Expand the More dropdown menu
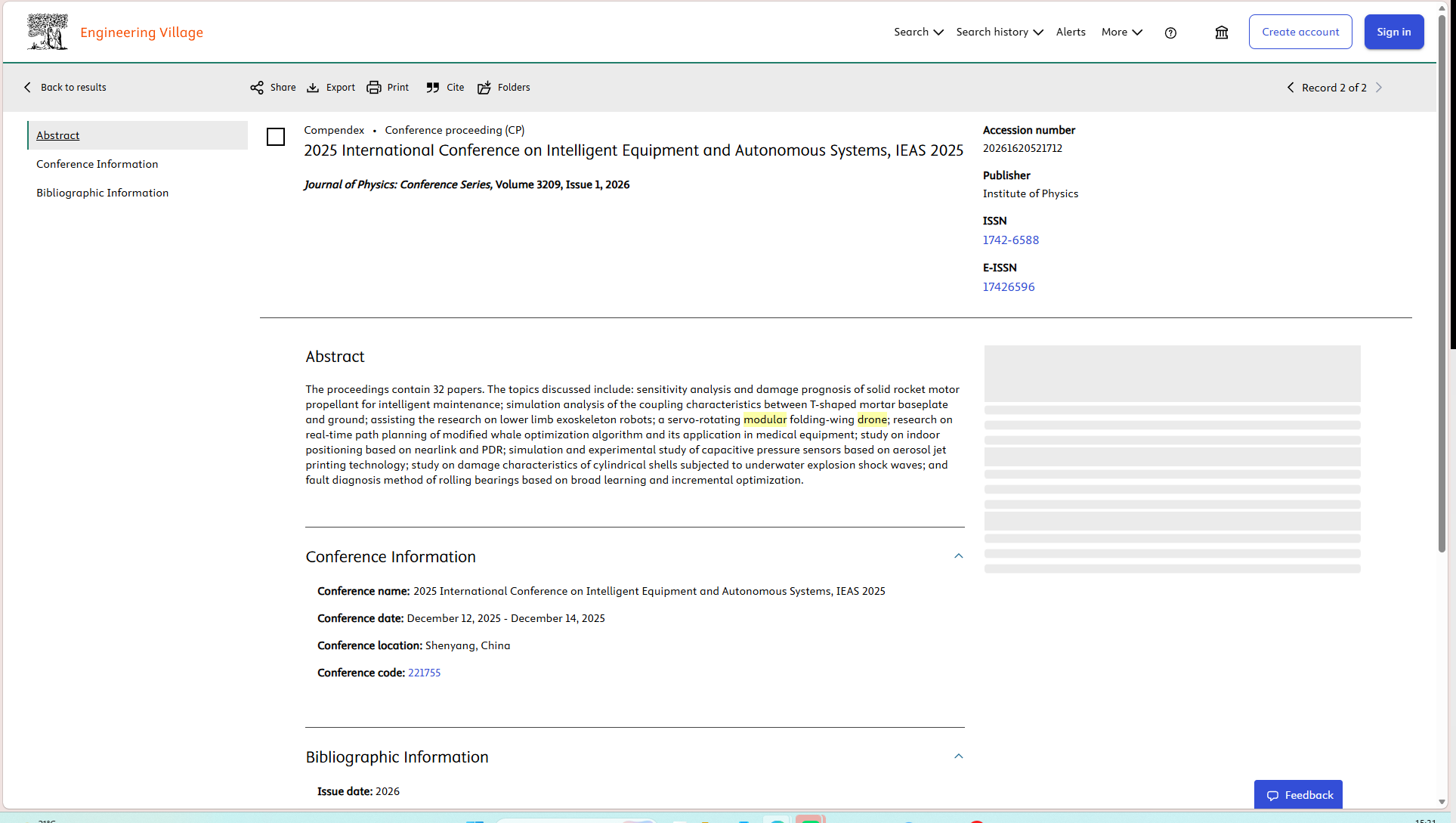 1122,32
